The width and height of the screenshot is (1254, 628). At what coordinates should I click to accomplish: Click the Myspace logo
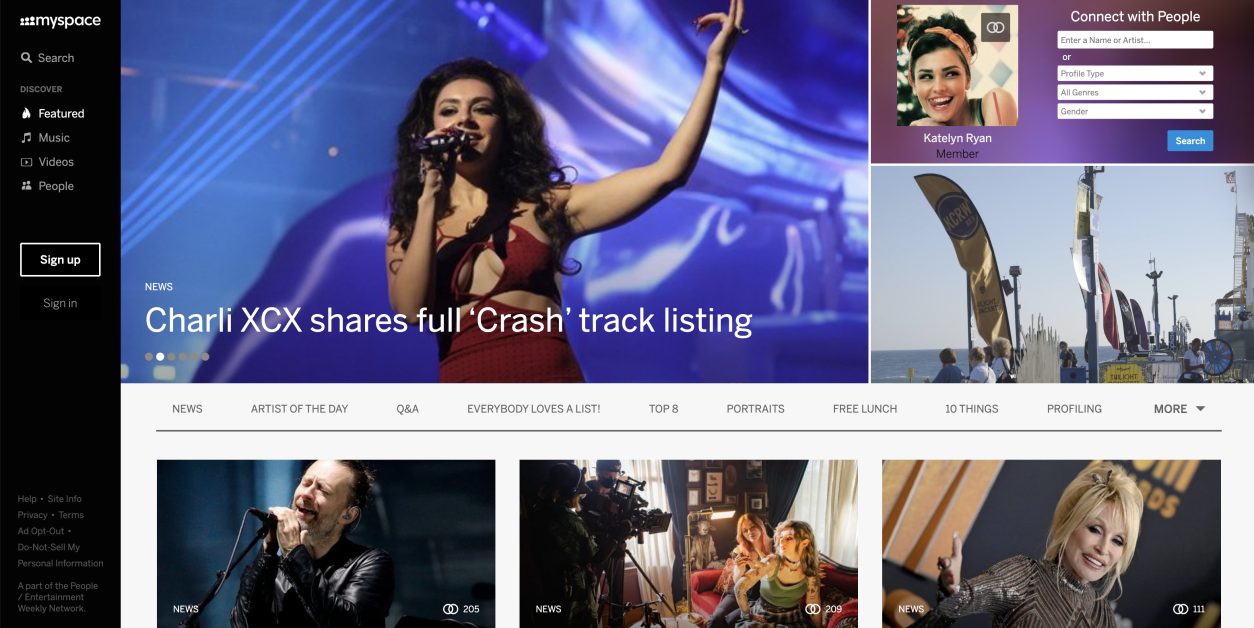point(60,21)
